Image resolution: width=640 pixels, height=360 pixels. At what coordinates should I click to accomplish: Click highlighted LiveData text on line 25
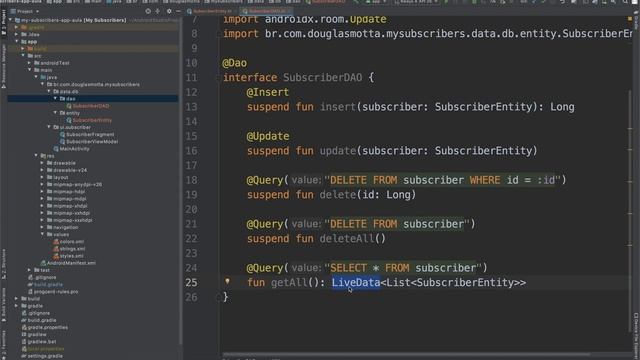pos(356,282)
